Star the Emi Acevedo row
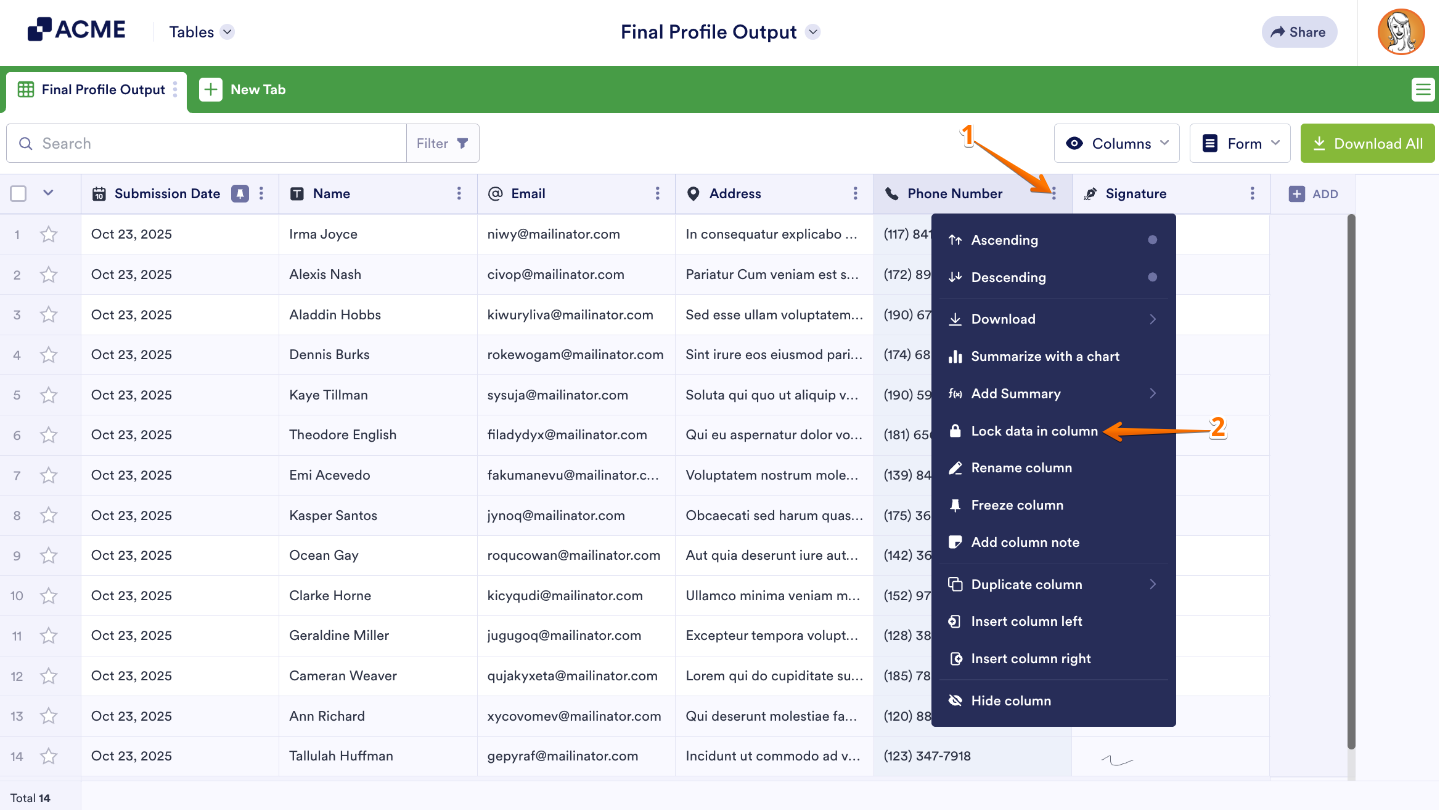 click(48, 475)
